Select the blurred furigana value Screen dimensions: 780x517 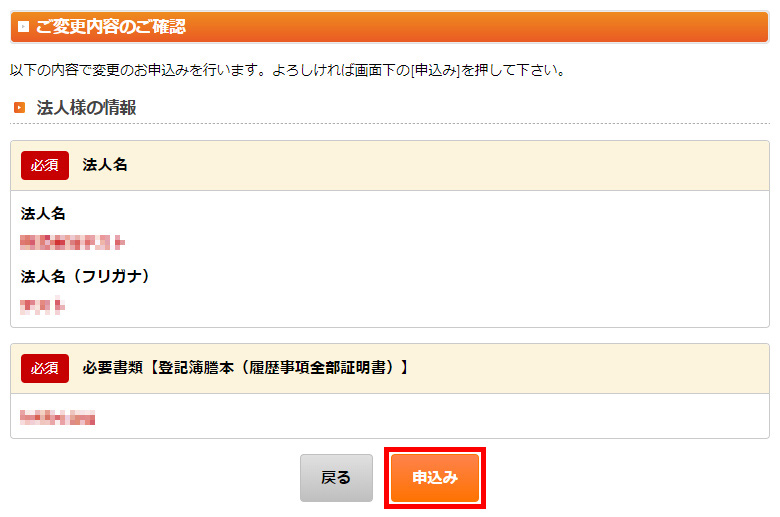tap(43, 306)
